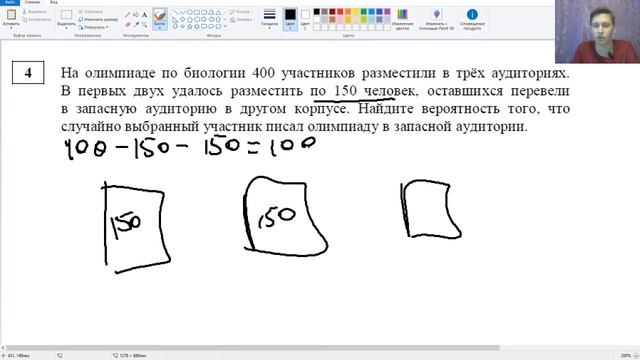
Task: Pick the purple palette swatch
Action: (x=387, y=12)
